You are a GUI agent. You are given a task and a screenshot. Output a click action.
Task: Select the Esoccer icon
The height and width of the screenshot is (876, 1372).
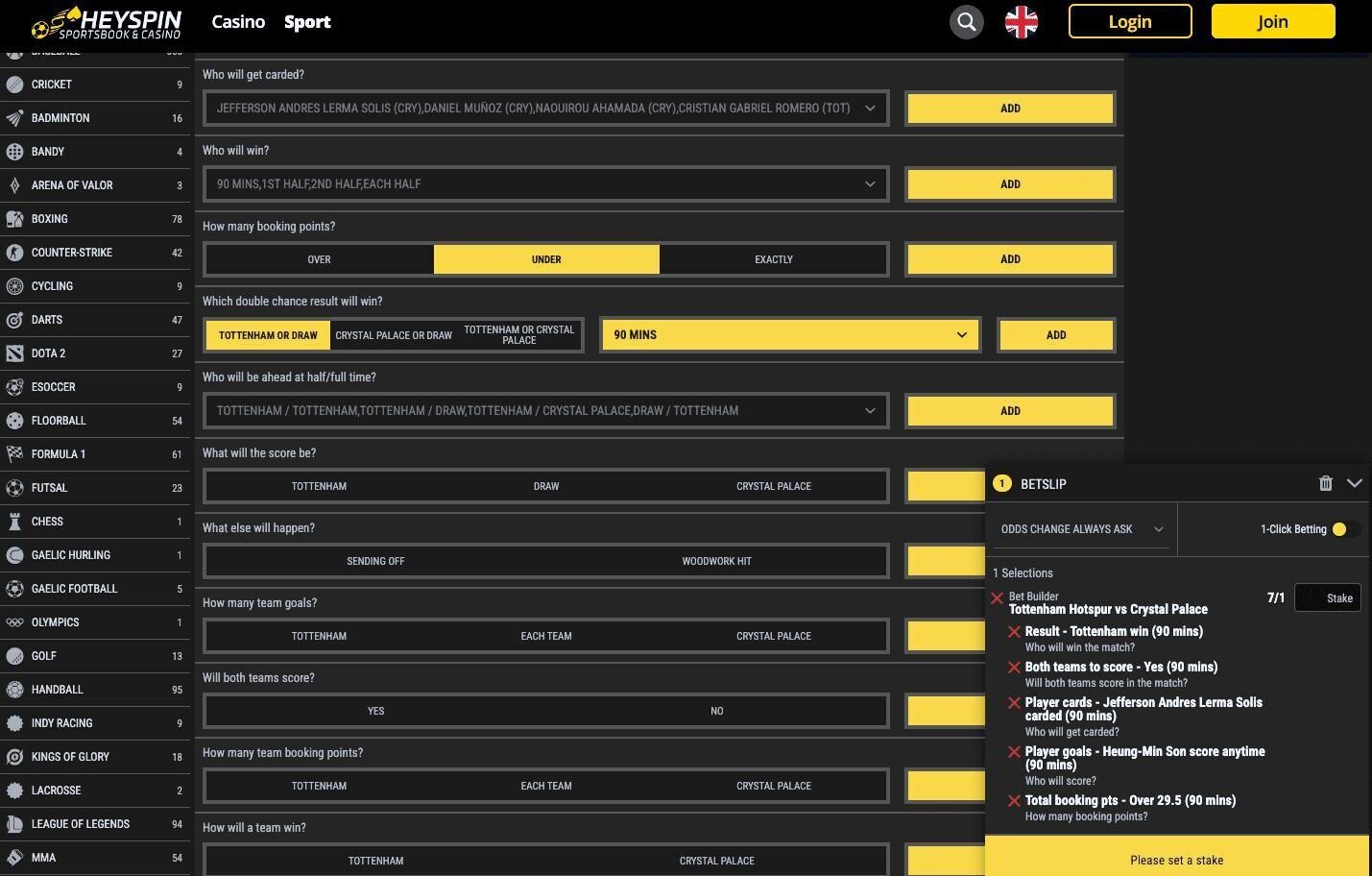(x=14, y=387)
